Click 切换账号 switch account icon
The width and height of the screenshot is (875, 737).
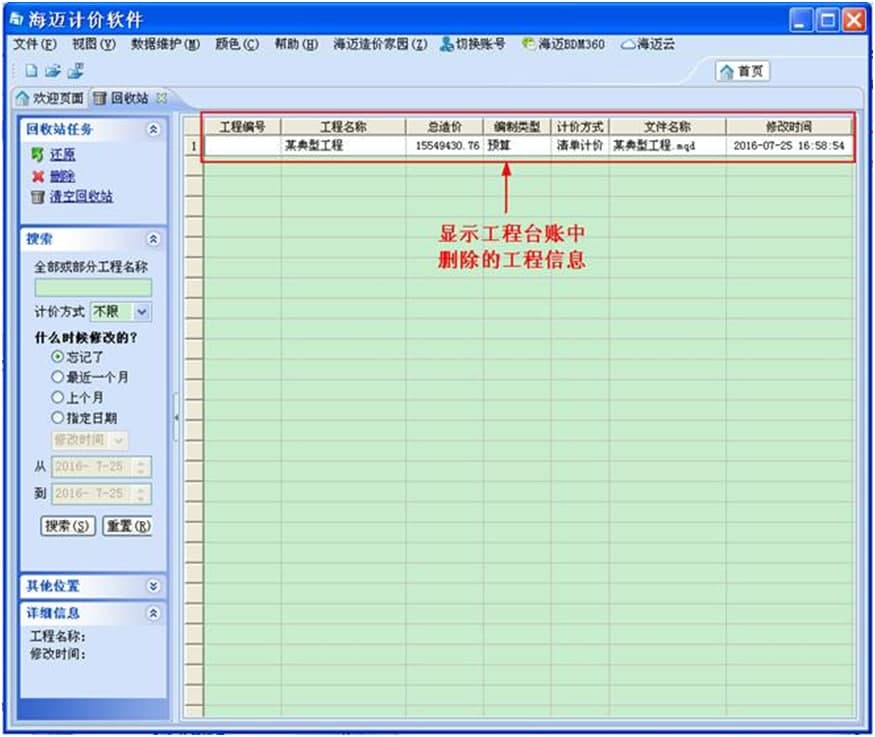(x=447, y=45)
